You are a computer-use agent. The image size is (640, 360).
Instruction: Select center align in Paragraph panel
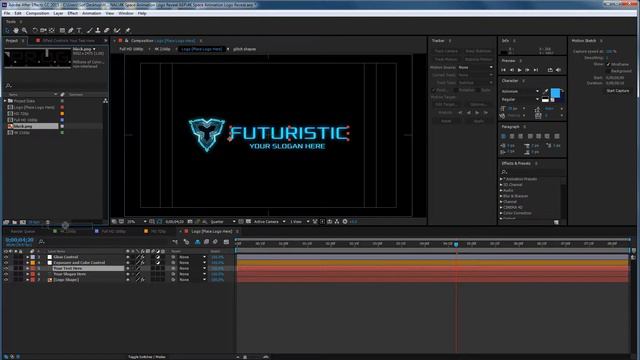(512, 136)
